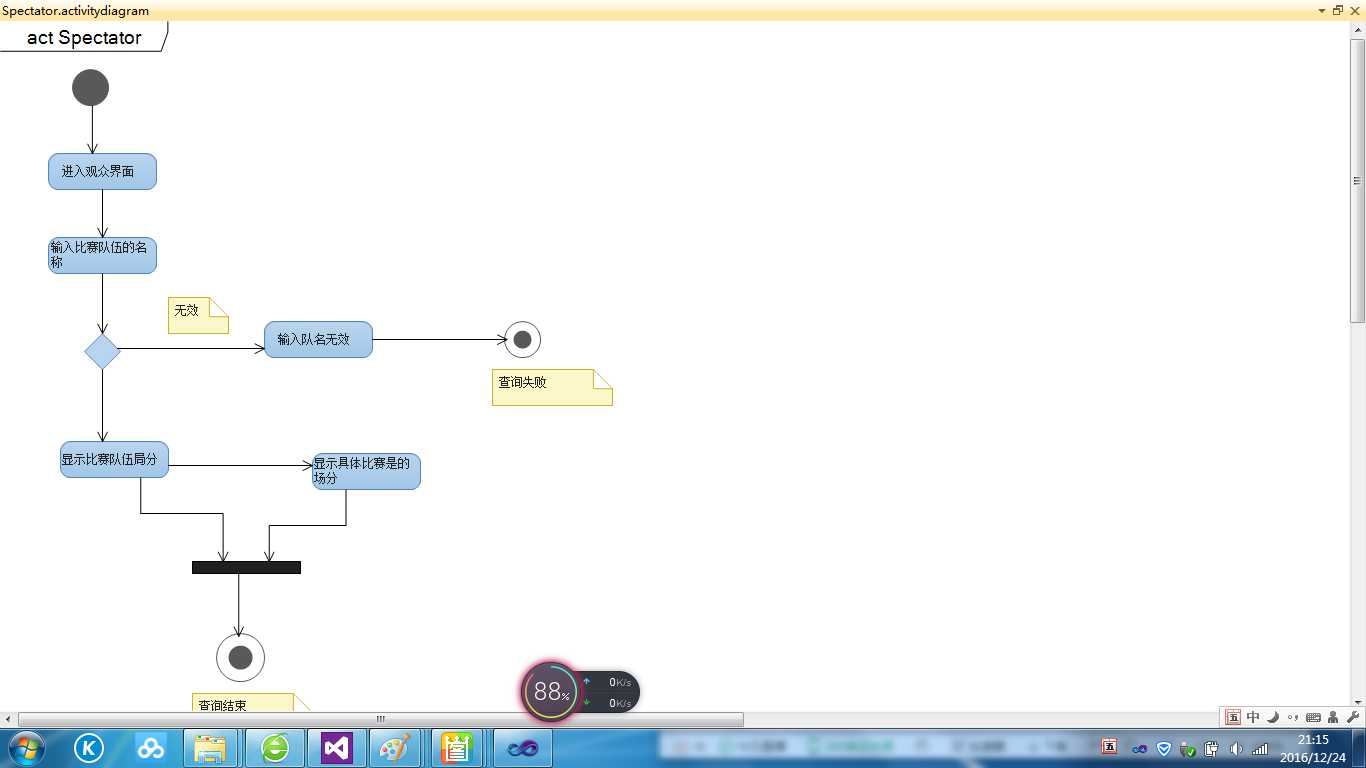Click the infinity icon in system tray

coord(1139,748)
